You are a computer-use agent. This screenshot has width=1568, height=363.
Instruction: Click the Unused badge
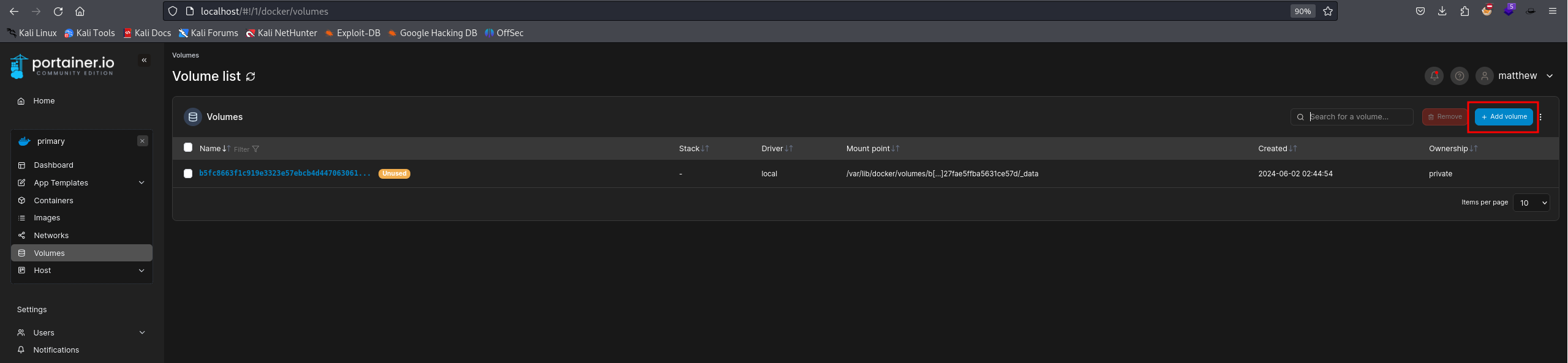[x=394, y=174]
